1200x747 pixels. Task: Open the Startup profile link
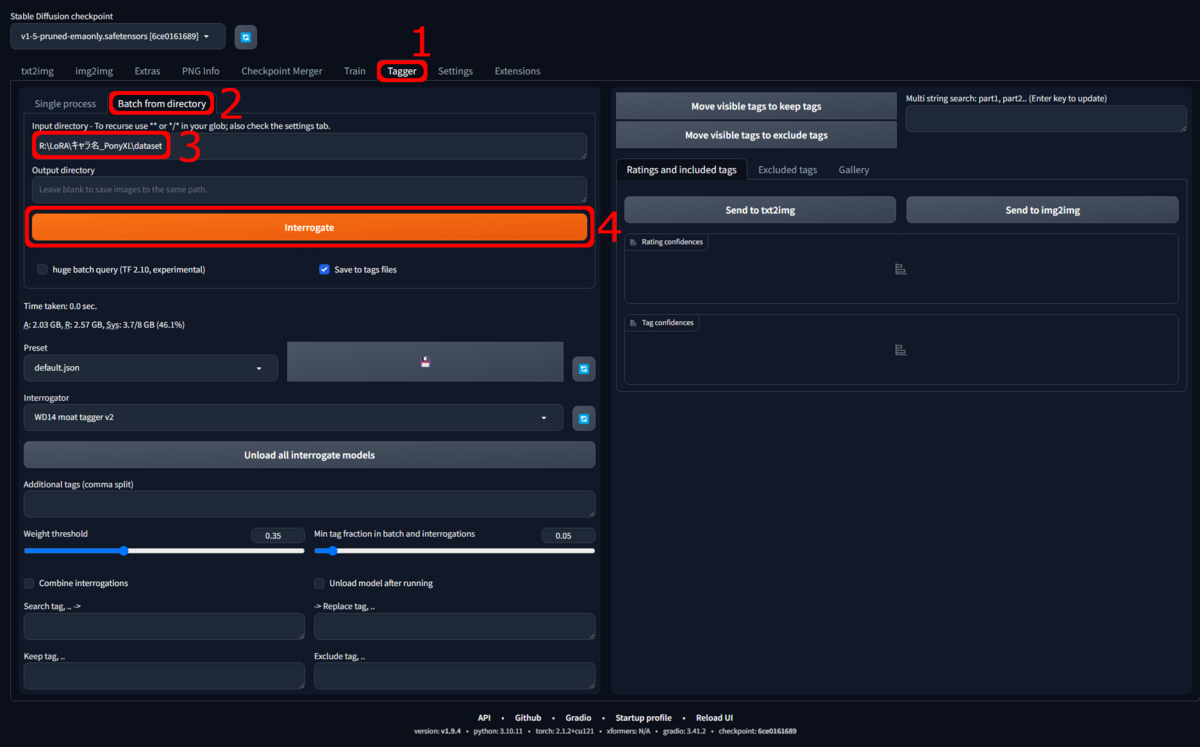tap(644, 718)
